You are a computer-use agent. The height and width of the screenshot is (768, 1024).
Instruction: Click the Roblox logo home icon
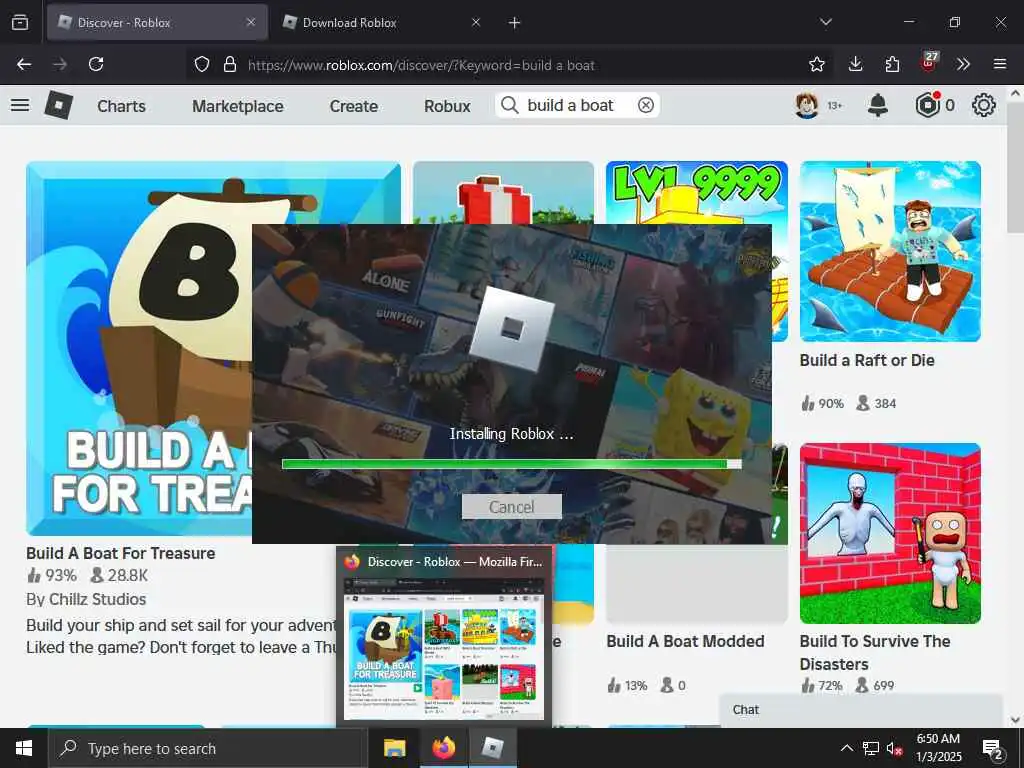click(59, 105)
